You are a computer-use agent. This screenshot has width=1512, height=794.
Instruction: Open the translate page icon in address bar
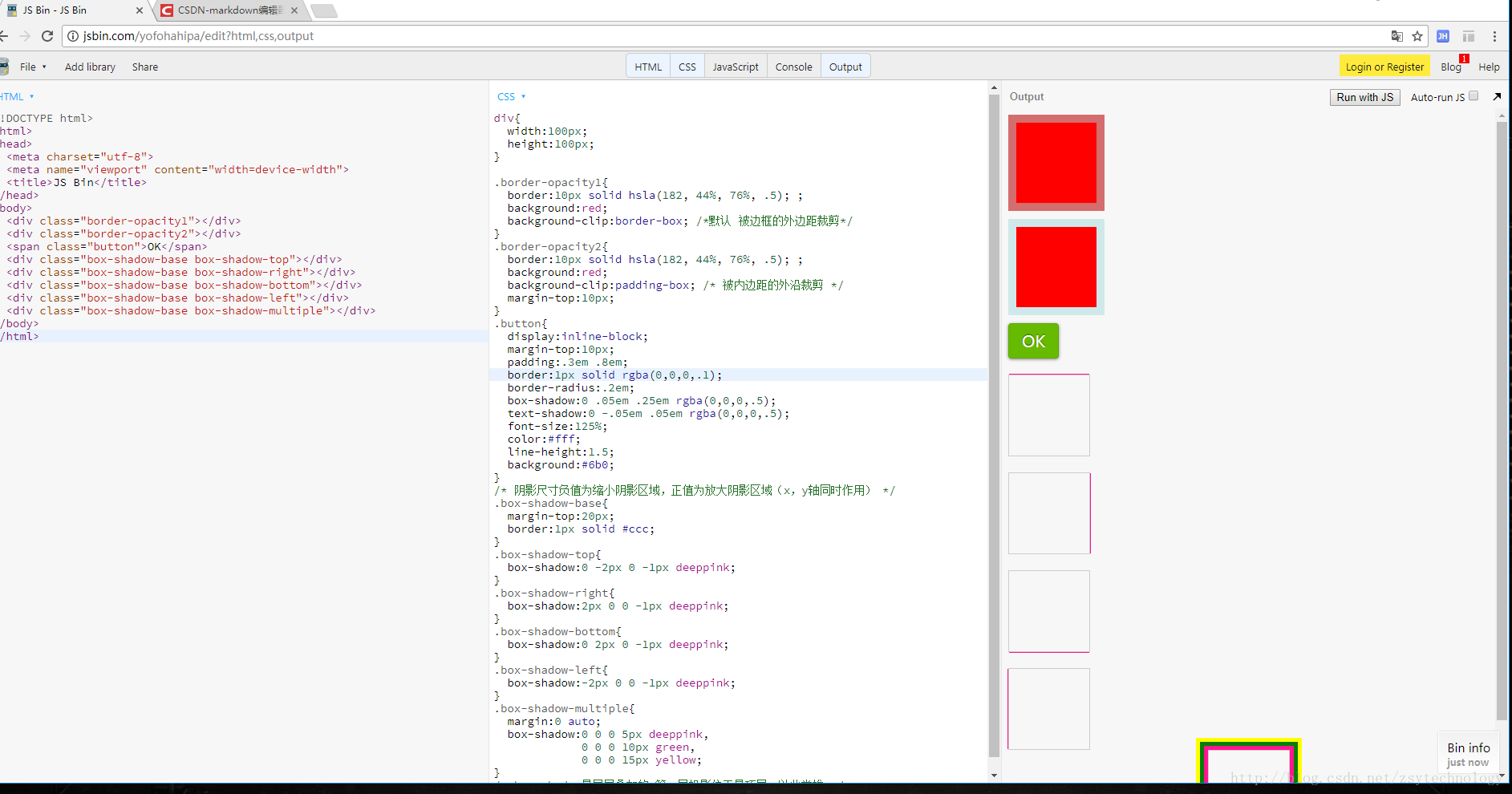pyautogui.click(x=1397, y=36)
